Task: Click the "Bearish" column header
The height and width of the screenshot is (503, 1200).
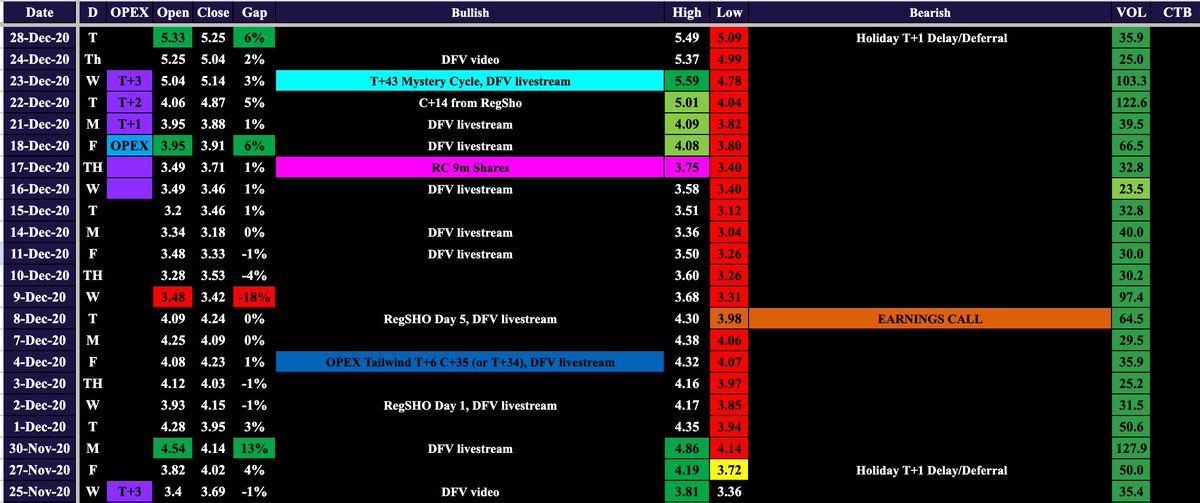Action: (x=930, y=14)
